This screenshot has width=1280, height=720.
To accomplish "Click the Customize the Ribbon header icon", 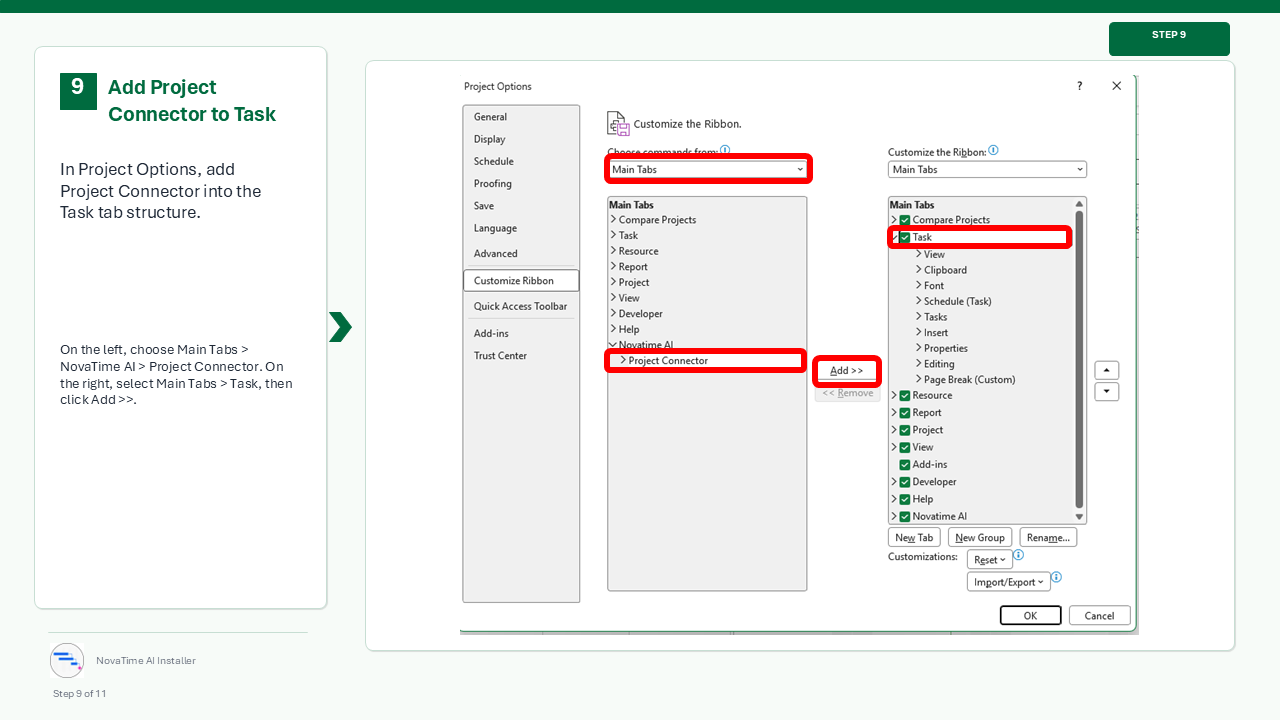I will tap(618, 123).
